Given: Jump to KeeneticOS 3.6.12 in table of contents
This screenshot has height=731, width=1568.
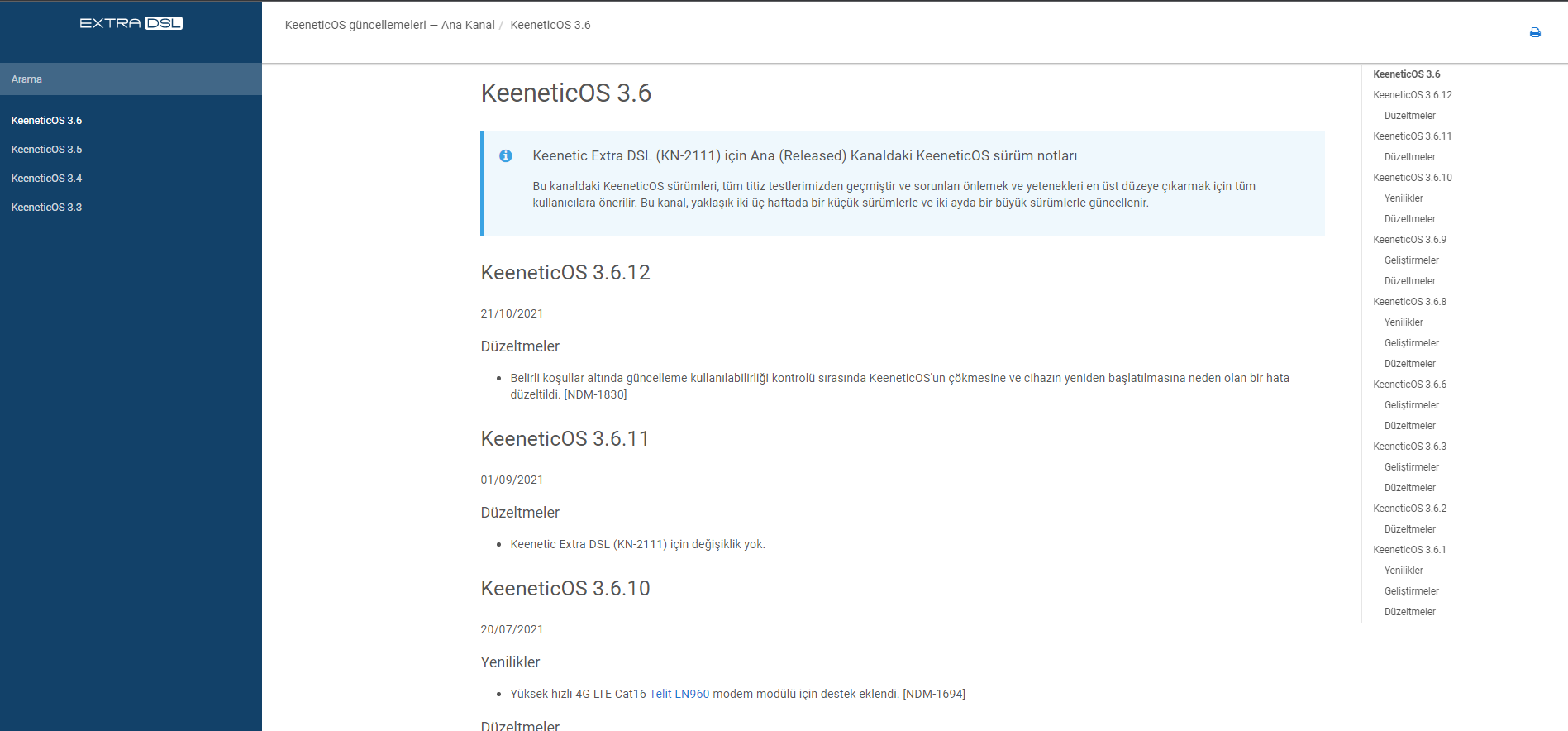Looking at the screenshot, I should 1413,95.
